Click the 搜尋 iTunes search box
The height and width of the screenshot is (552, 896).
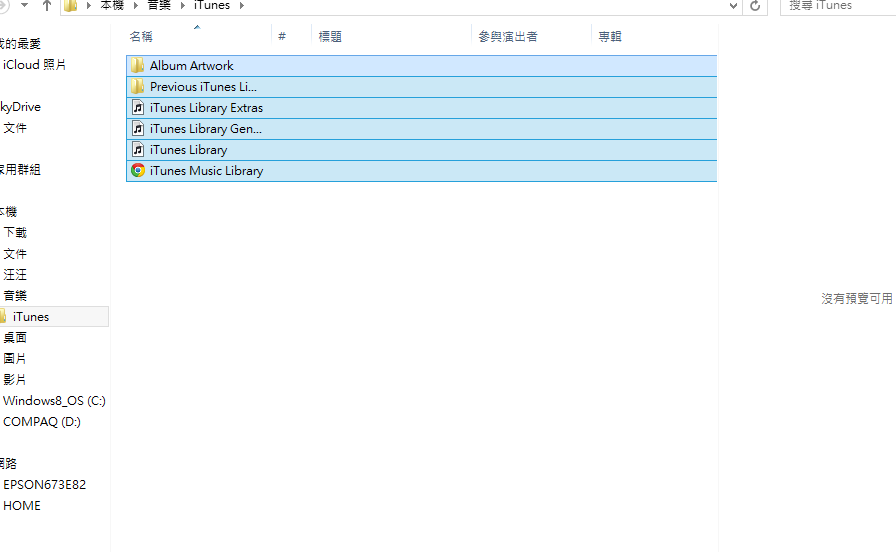tap(838, 6)
